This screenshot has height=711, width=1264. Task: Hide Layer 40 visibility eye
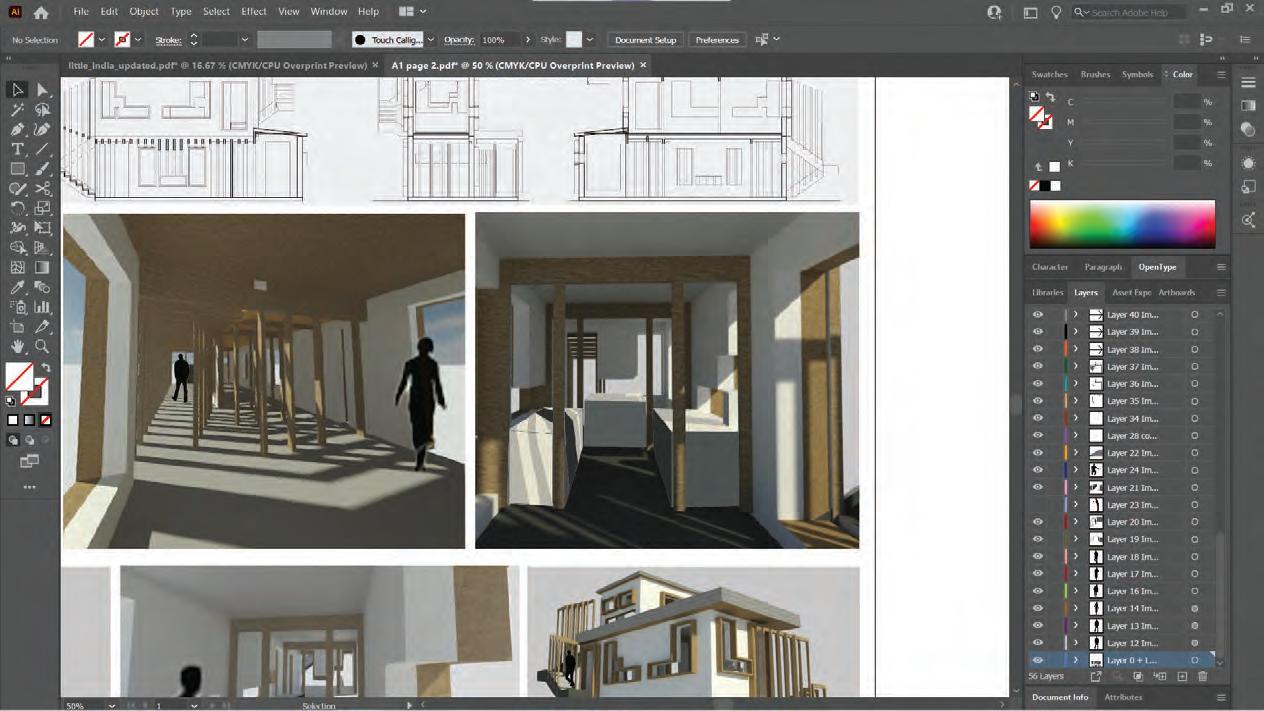(x=1038, y=314)
